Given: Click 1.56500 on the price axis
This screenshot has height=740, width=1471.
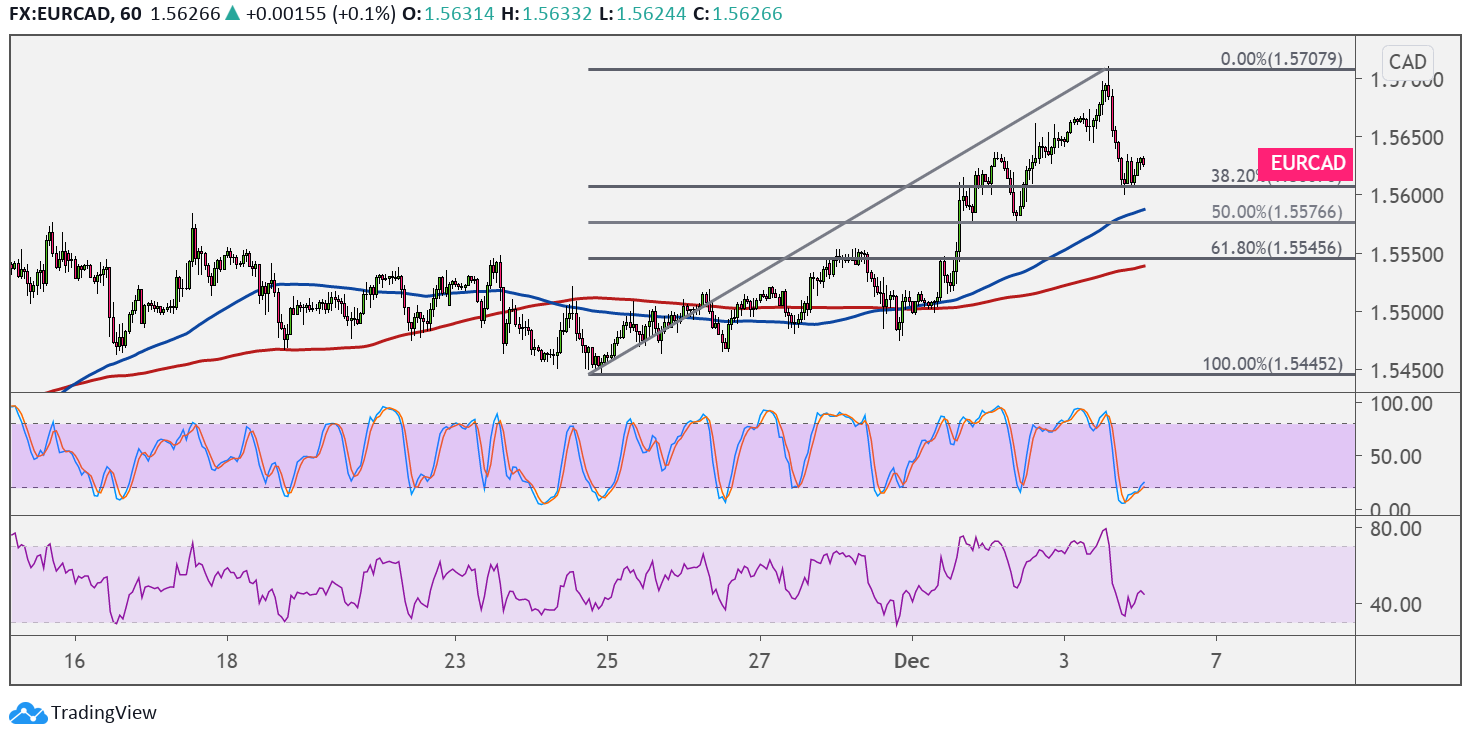Looking at the screenshot, I should click(1405, 137).
